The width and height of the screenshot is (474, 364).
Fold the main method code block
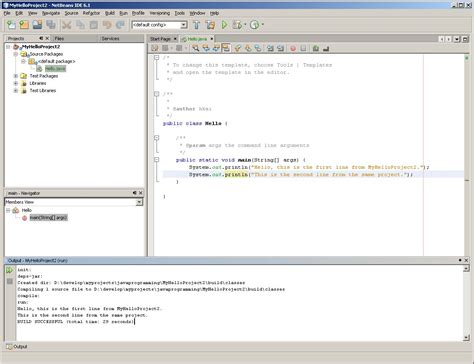click(x=157, y=160)
